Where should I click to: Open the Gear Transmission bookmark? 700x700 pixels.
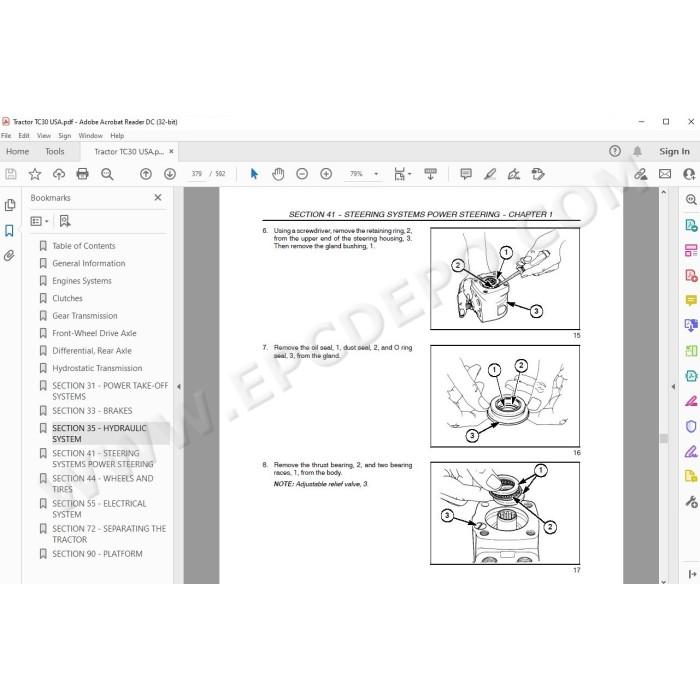[85, 316]
